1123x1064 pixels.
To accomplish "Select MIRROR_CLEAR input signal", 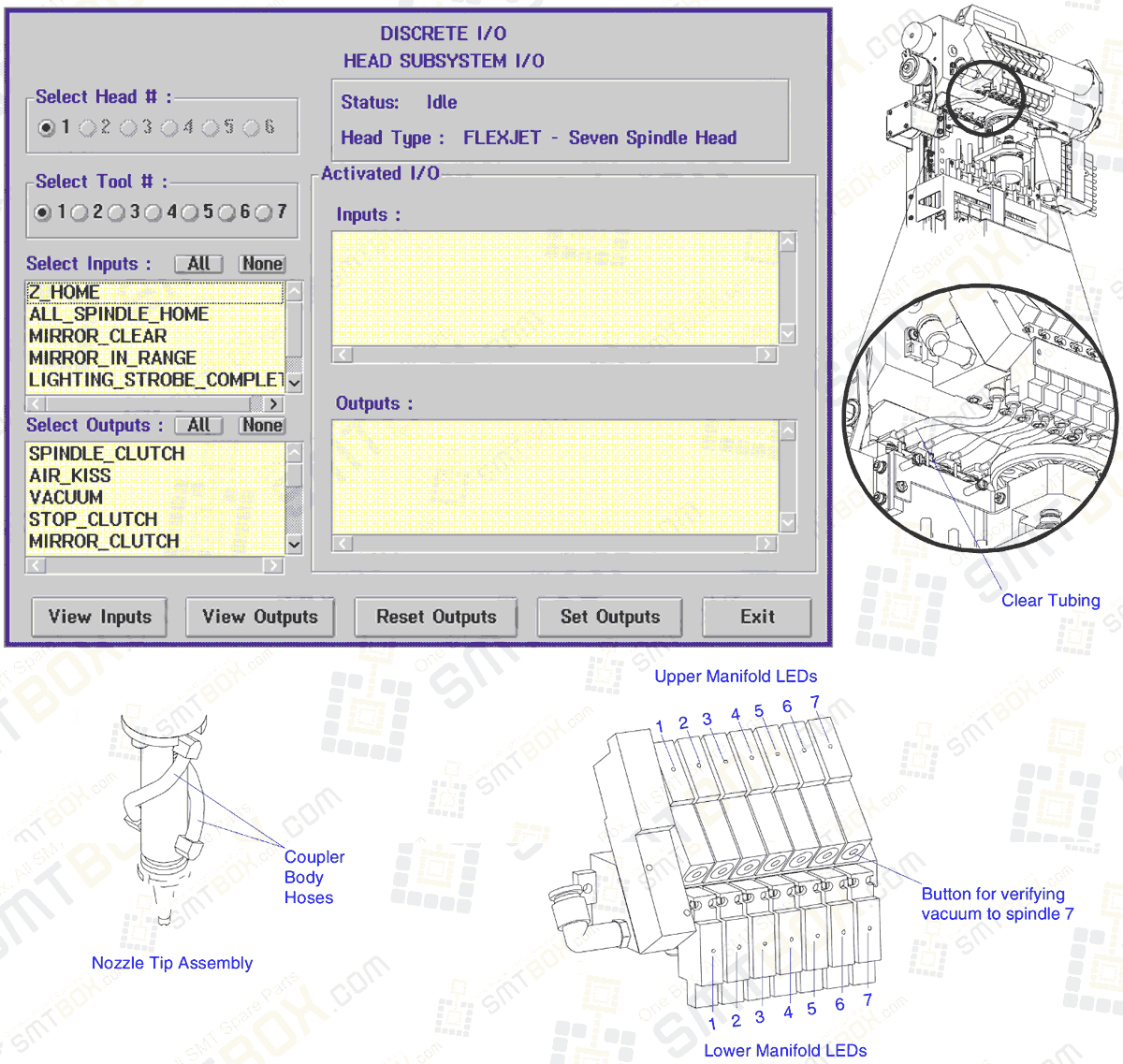I will point(112,336).
